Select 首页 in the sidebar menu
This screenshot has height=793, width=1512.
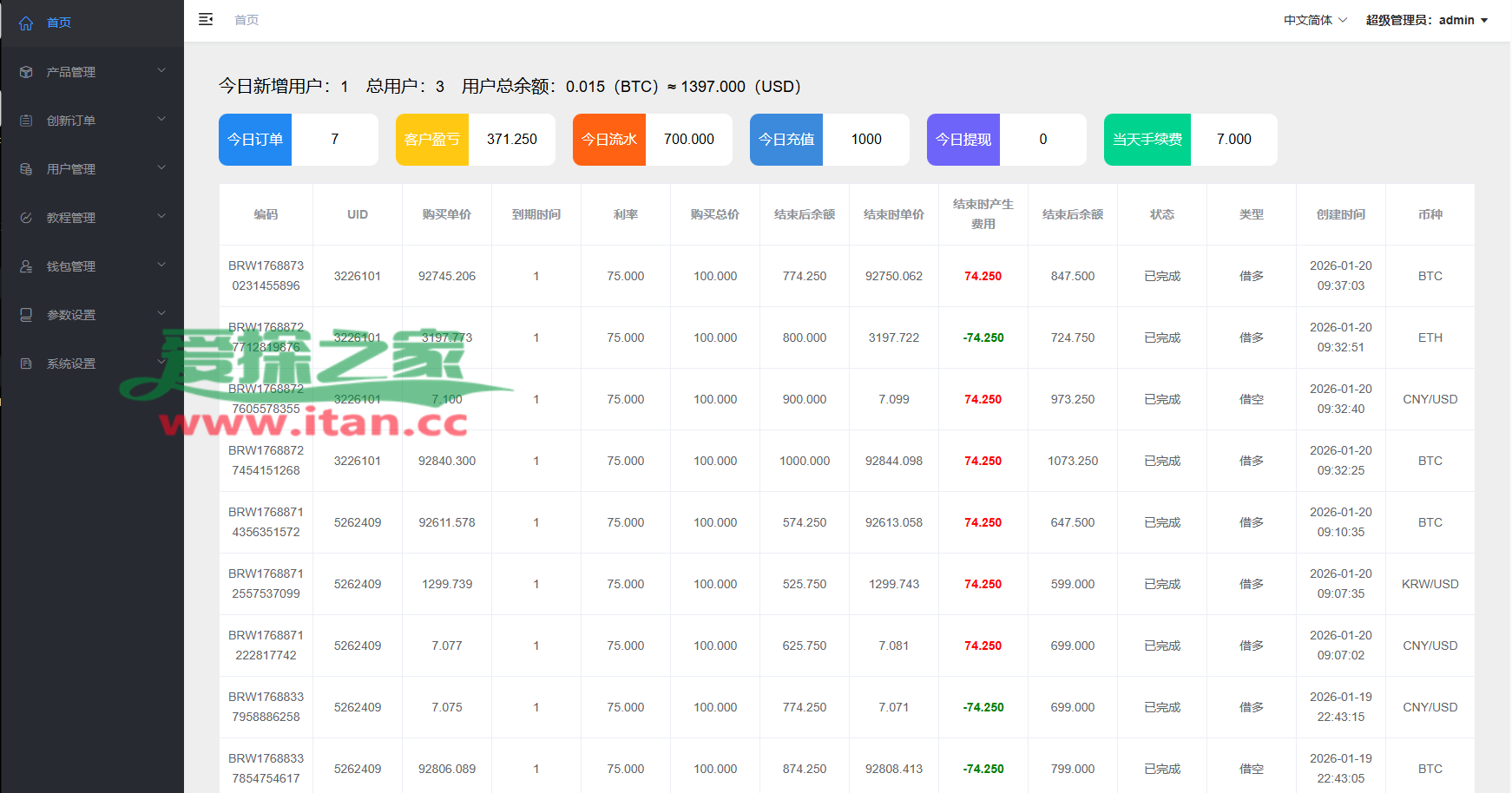[x=59, y=23]
